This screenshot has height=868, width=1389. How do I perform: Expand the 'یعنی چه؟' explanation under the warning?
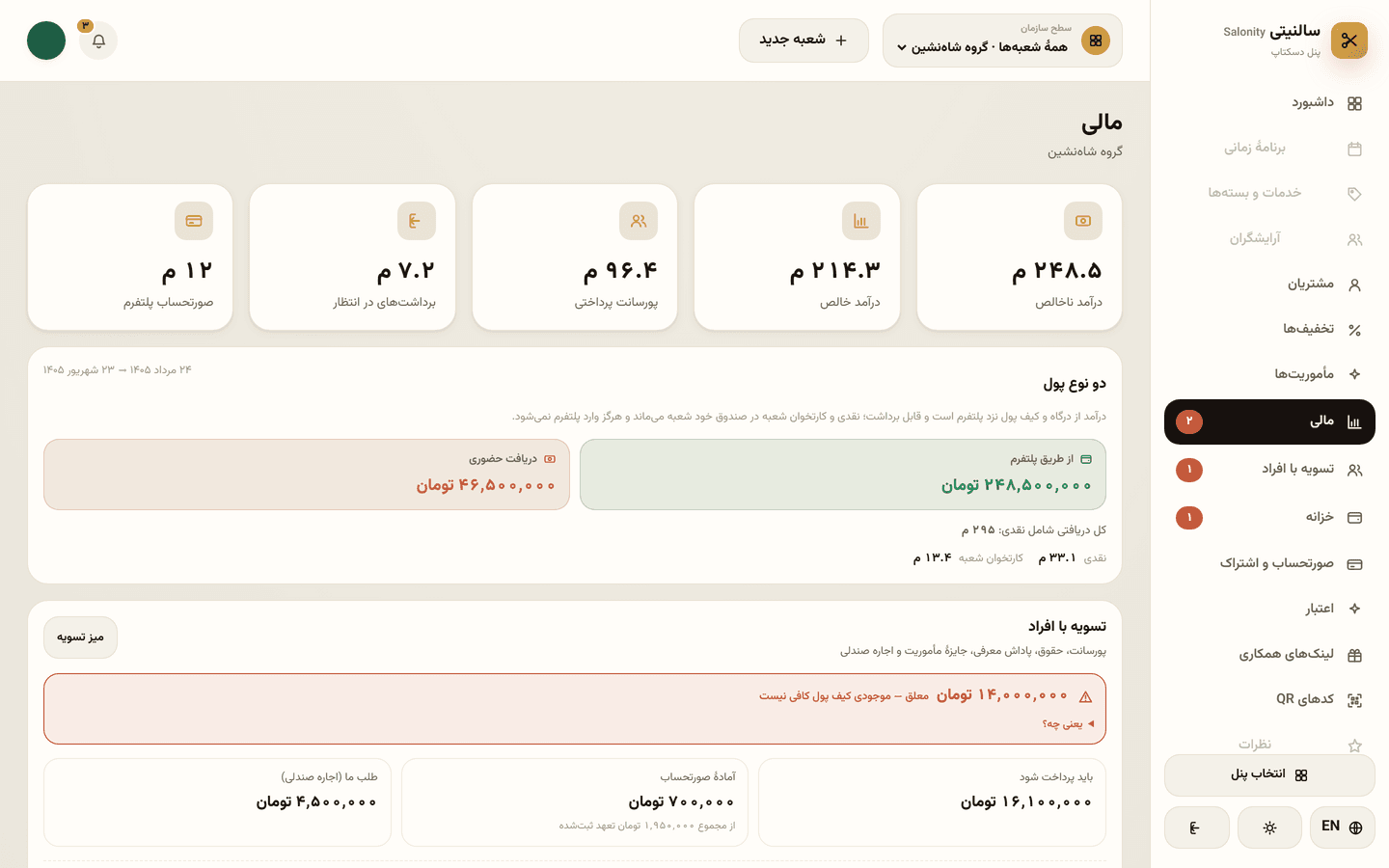[x=1069, y=723]
